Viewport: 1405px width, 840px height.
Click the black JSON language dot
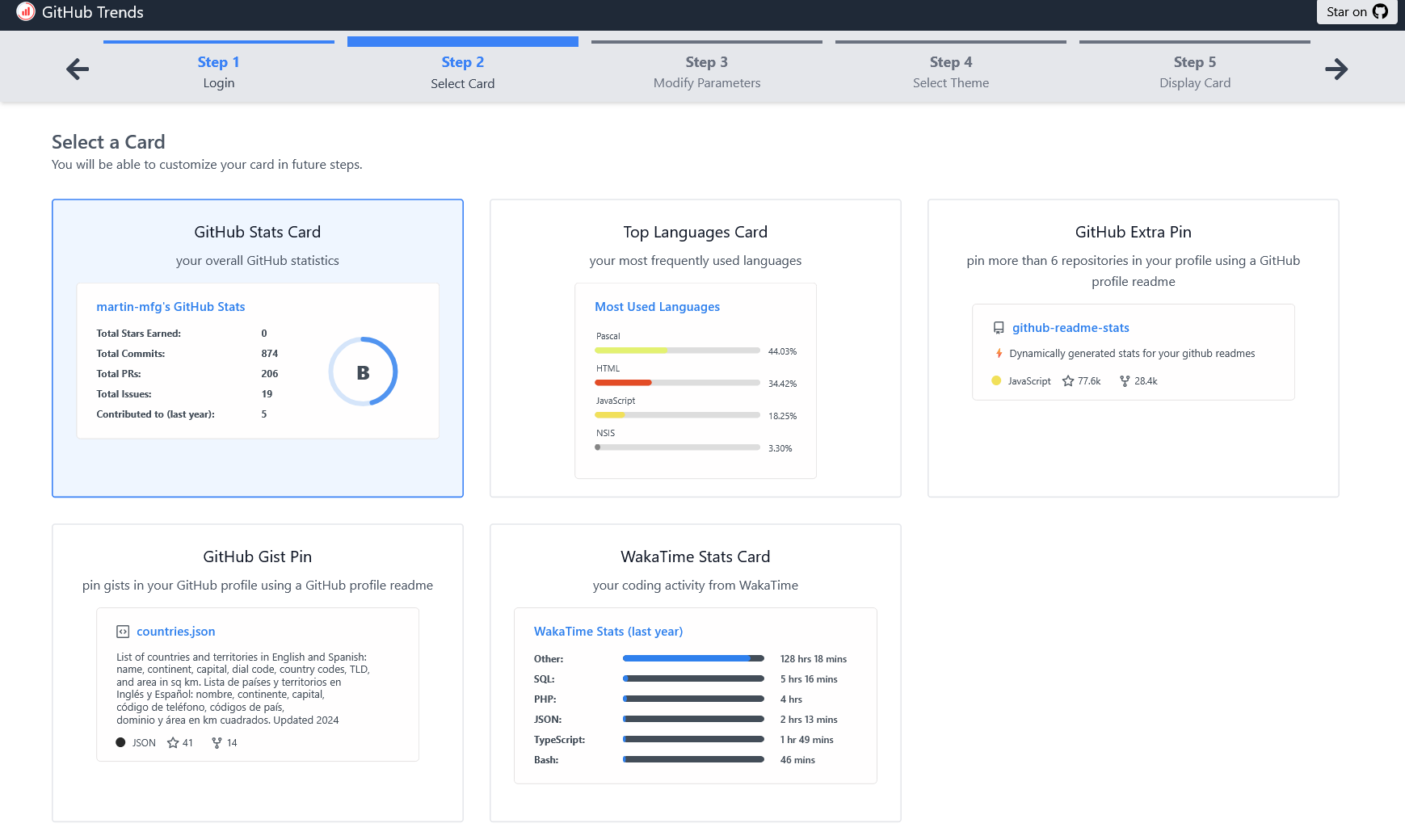tap(120, 743)
